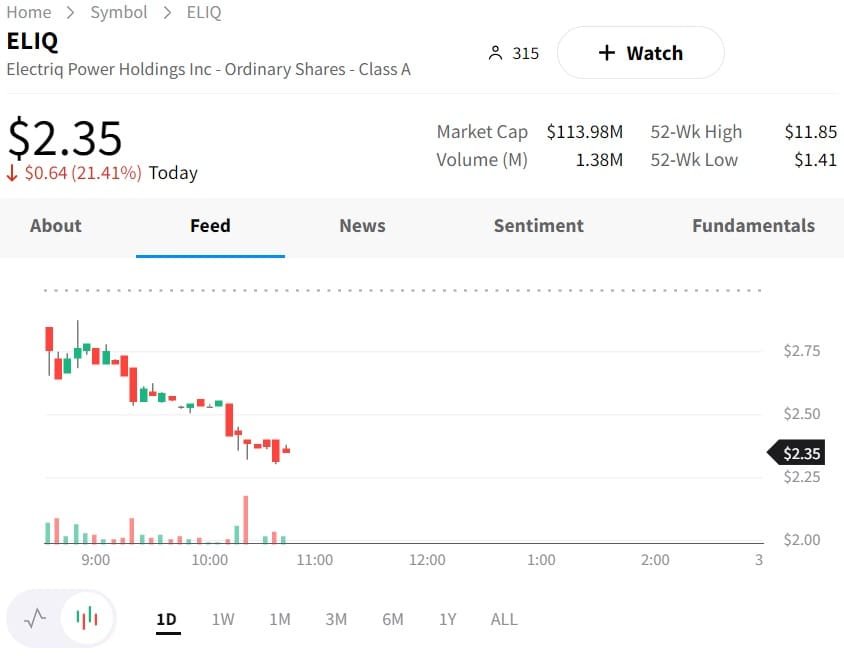Select the 1D time range

tap(166, 619)
